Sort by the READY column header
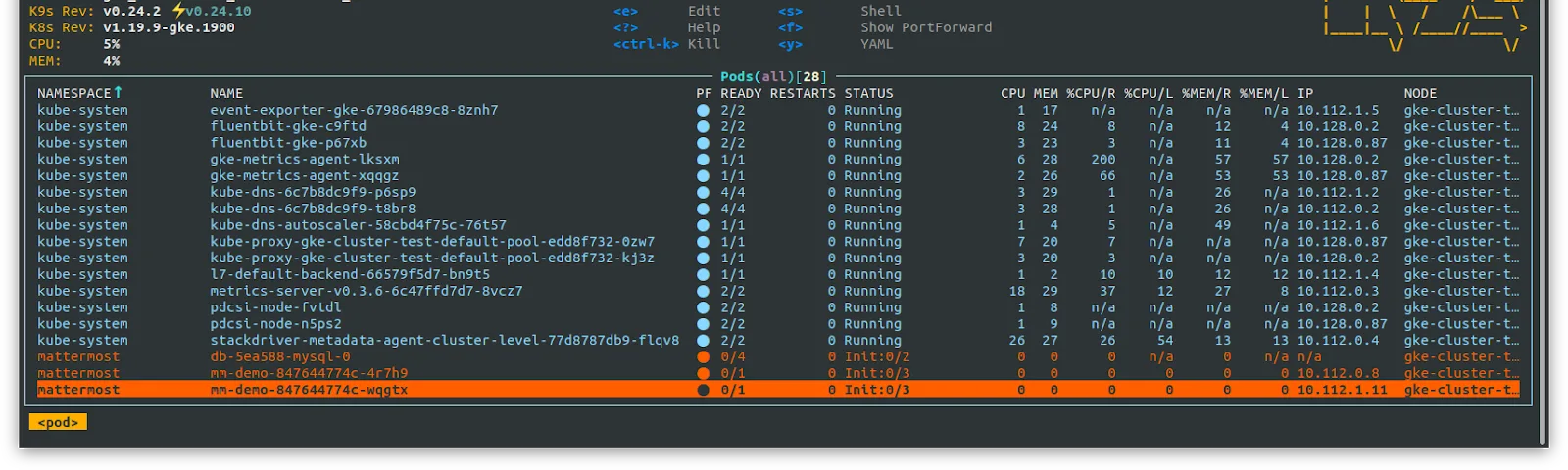Screen dimensions: 1568x470 click(x=741, y=94)
